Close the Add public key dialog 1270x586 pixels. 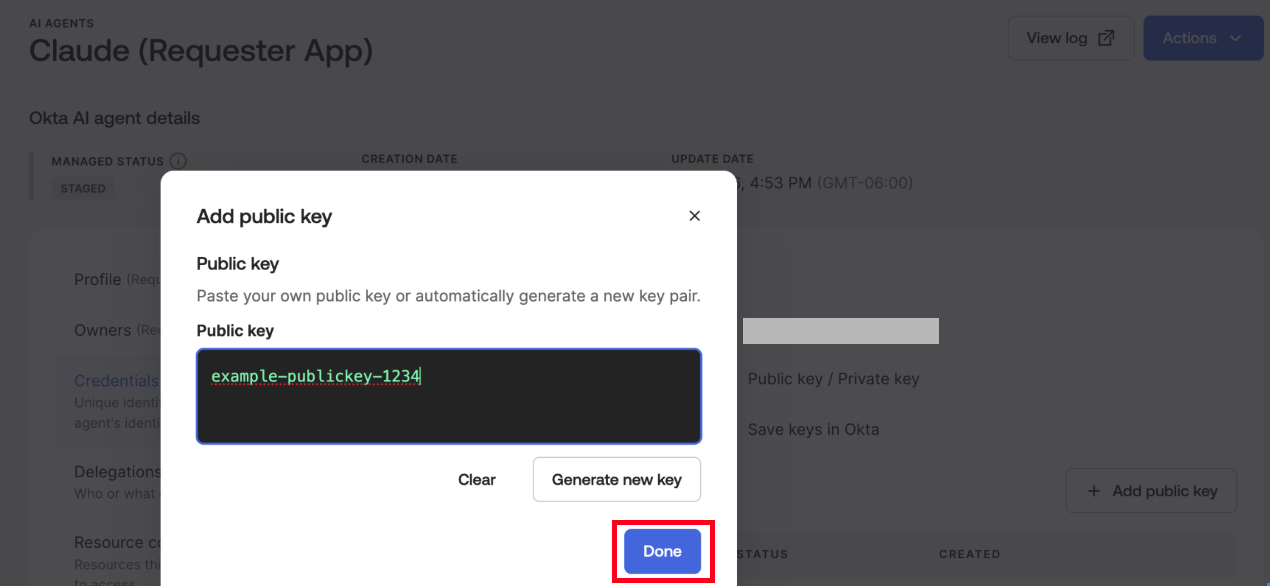694,216
